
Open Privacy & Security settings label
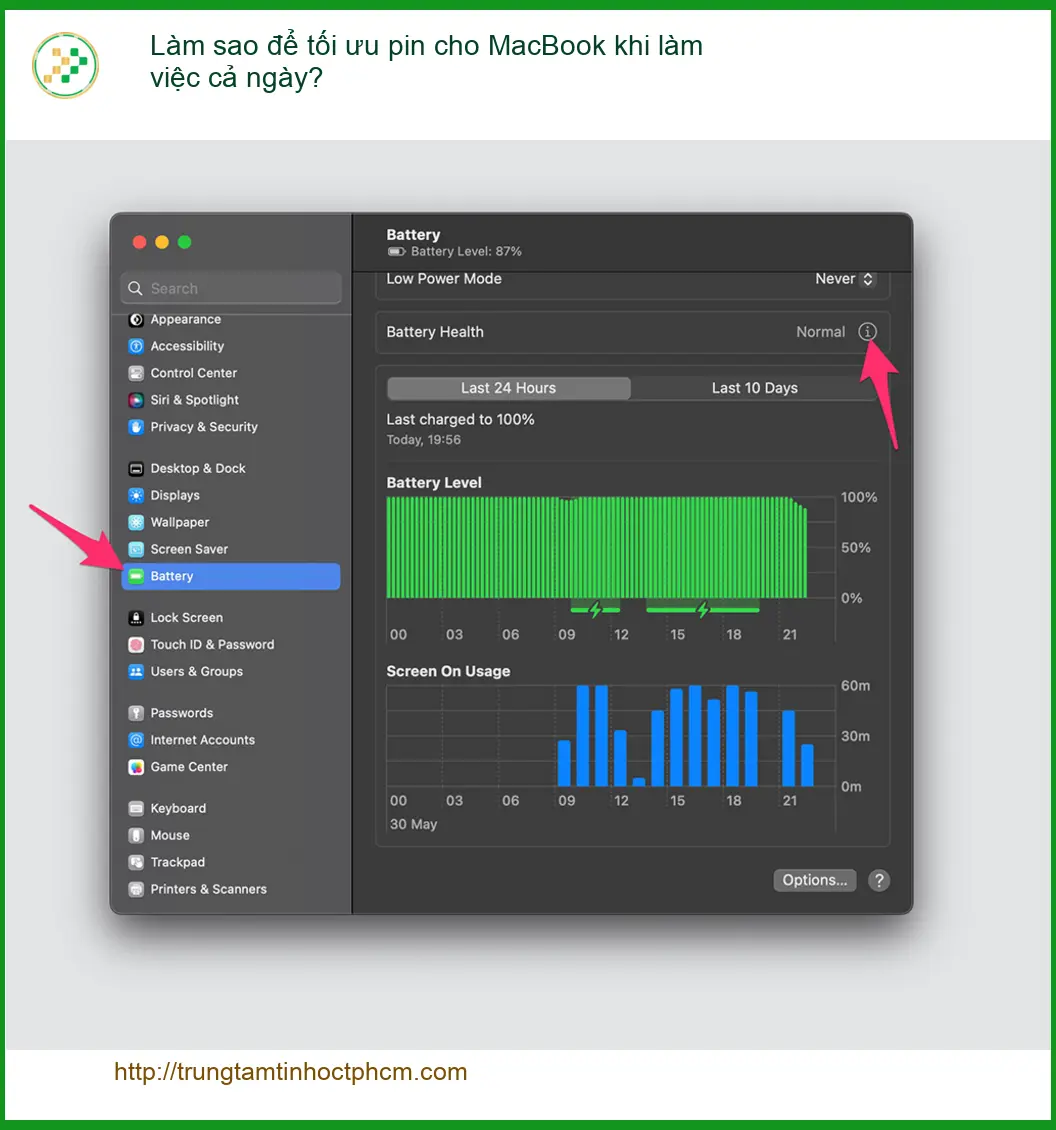pos(203,427)
